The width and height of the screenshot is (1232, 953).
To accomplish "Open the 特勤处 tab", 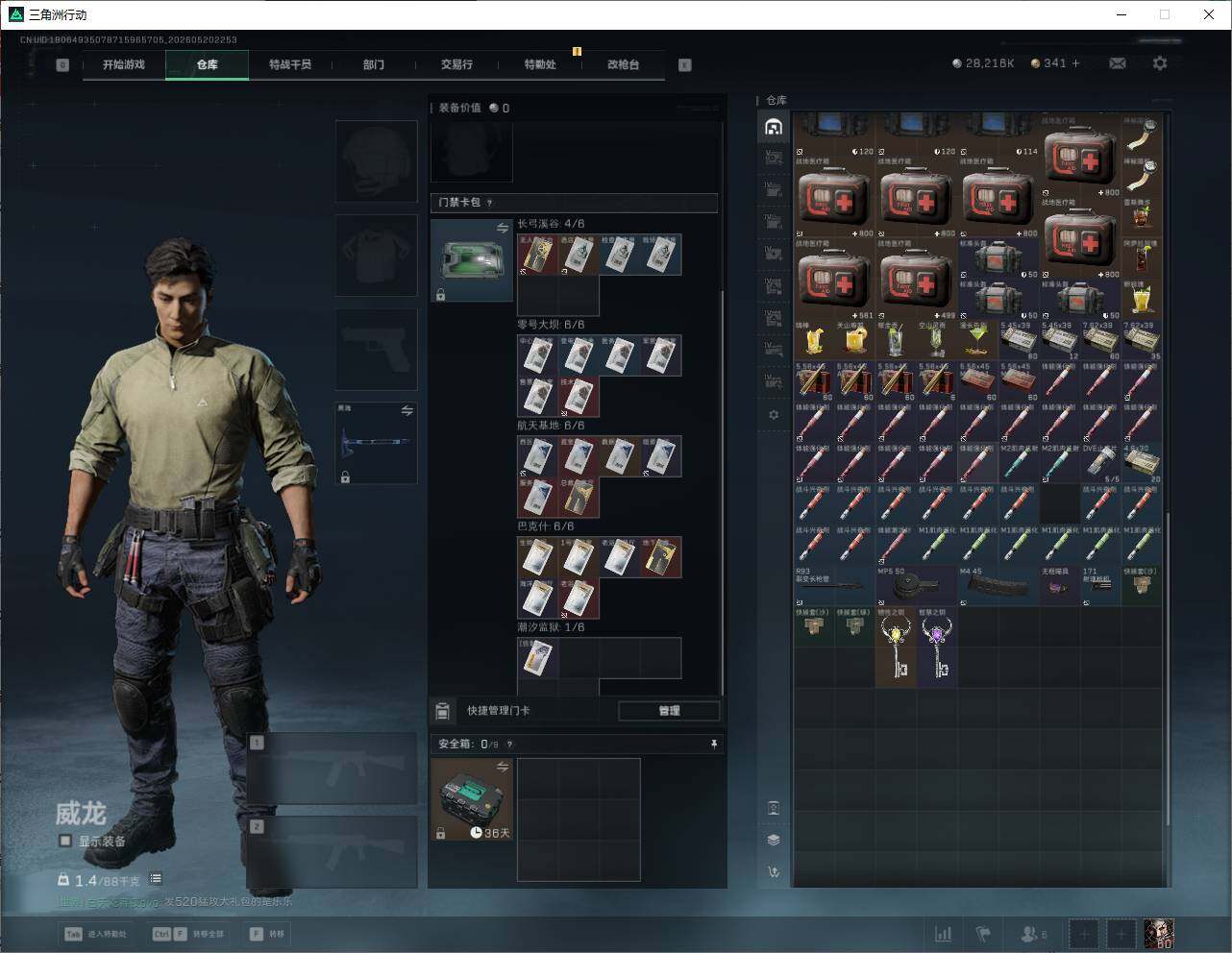I will tap(540, 64).
